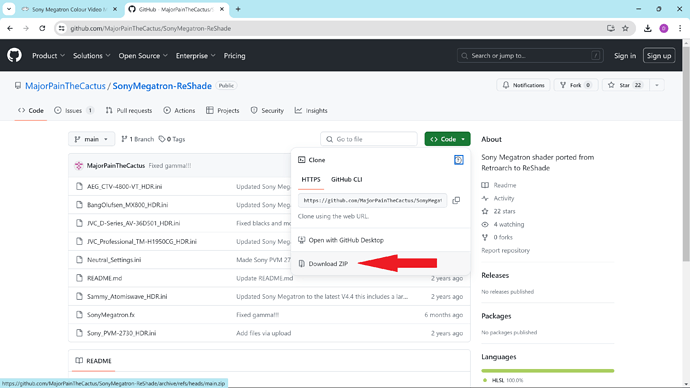Toggle the green Code dropdown button
690x388 pixels.
click(x=447, y=139)
